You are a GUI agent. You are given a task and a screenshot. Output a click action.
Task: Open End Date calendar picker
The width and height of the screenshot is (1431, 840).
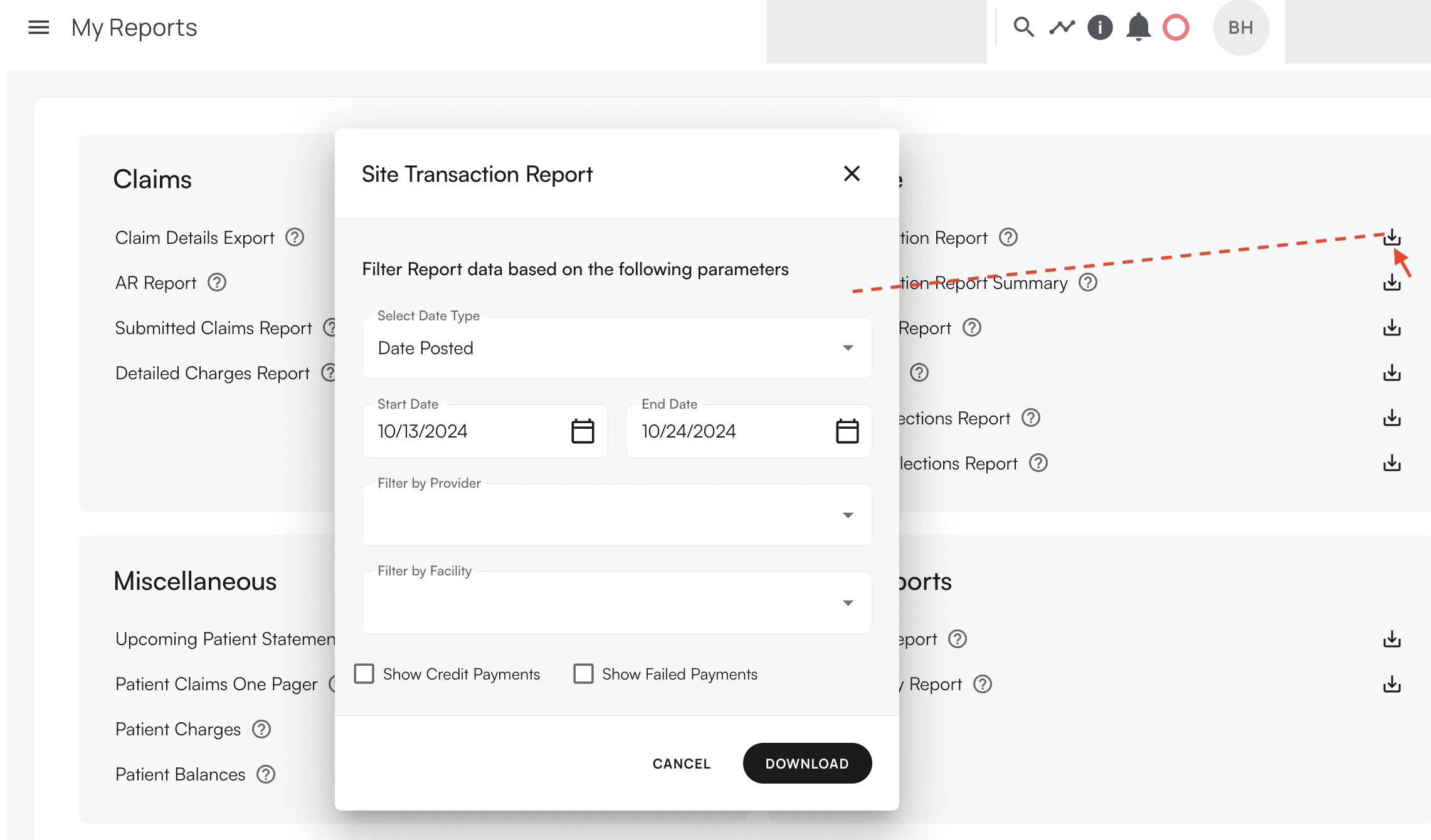point(847,431)
